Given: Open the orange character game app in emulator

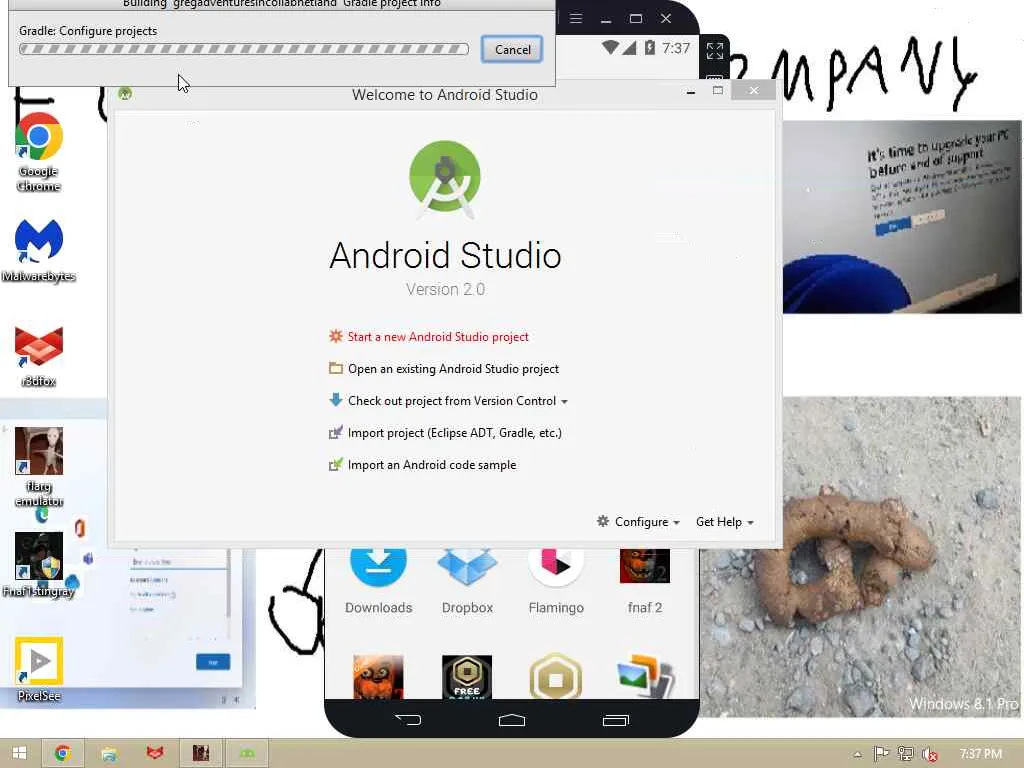Looking at the screenshot, I should (378, 677).
